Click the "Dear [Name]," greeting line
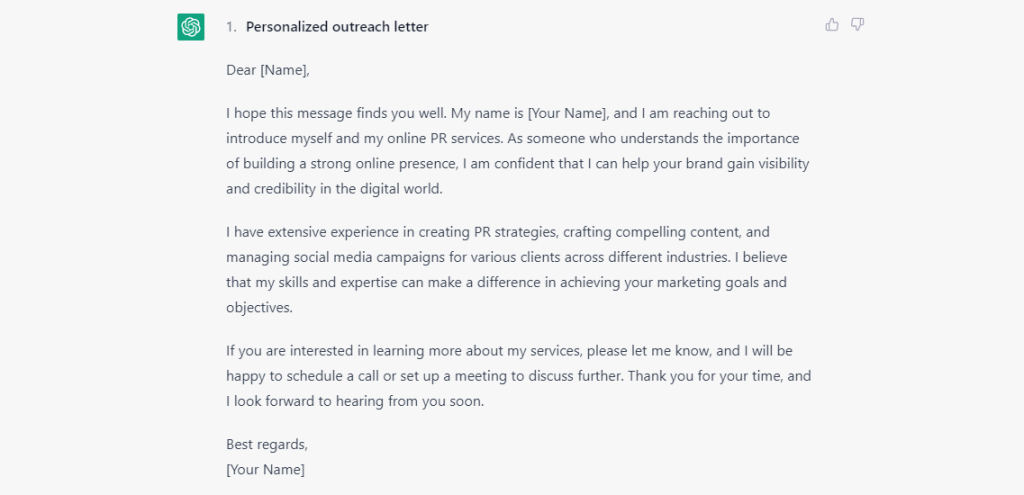The height and width of the screenshot is (495, 1024). pos(268,70)
